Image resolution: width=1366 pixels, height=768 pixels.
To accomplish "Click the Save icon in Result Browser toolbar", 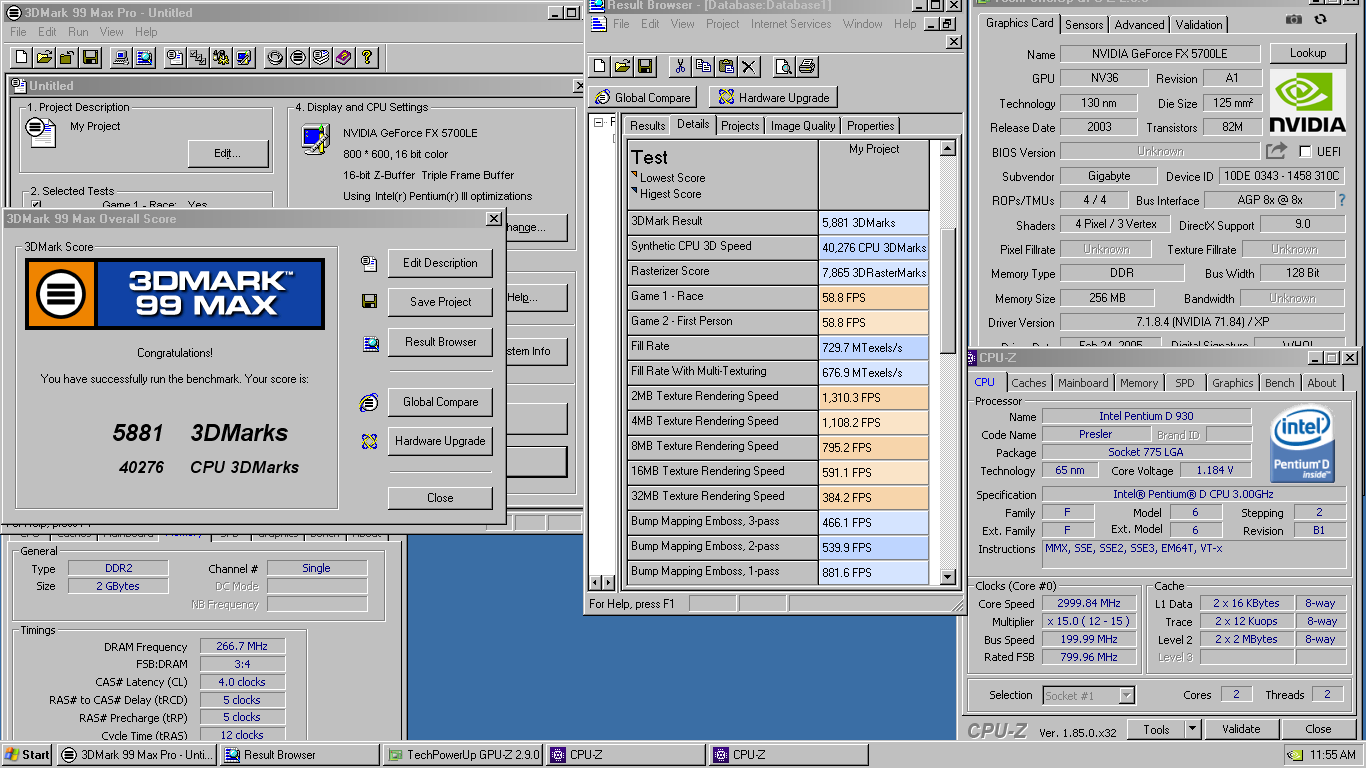I will pyautogui.click(x=645, y=67).
